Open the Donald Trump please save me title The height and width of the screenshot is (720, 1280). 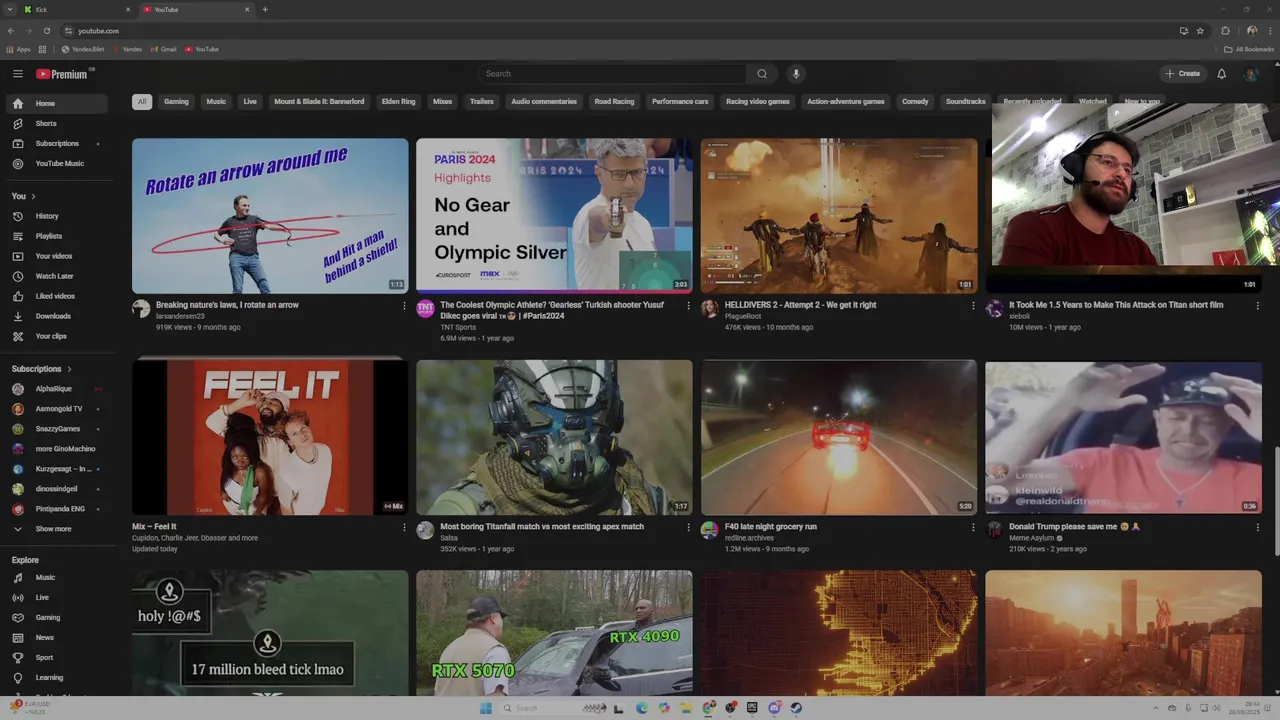pyautogui.click(x=1075, y=527)
